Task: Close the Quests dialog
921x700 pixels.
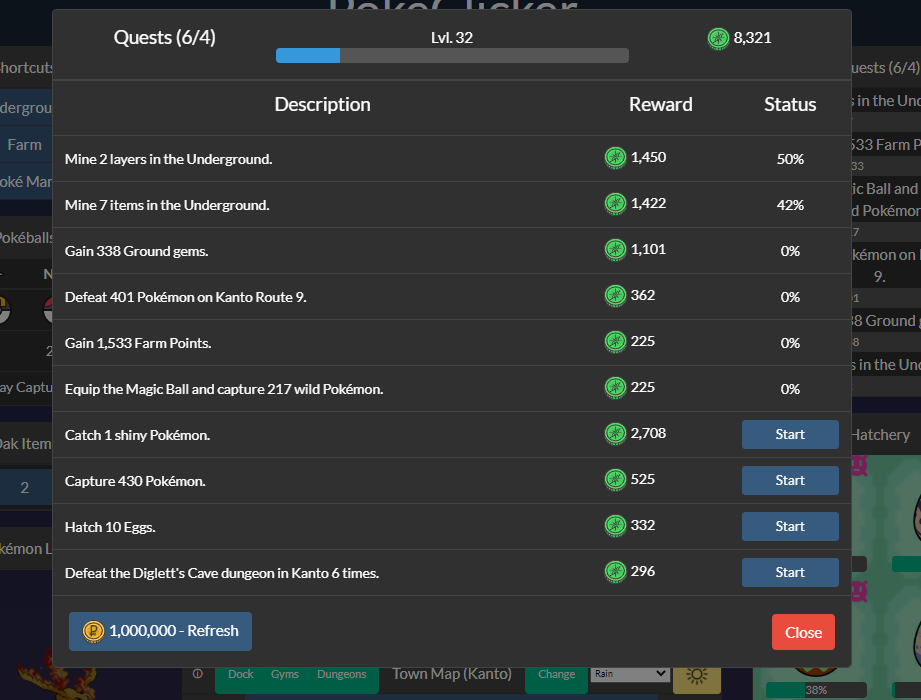Action: (803, 632)
